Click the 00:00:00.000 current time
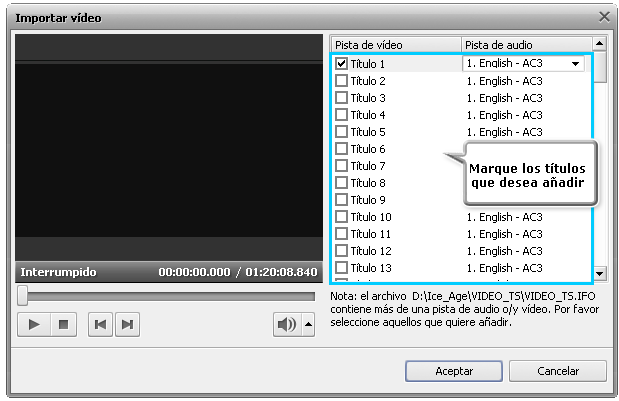This screenshot has width=619, height=401. coord(194,272)
